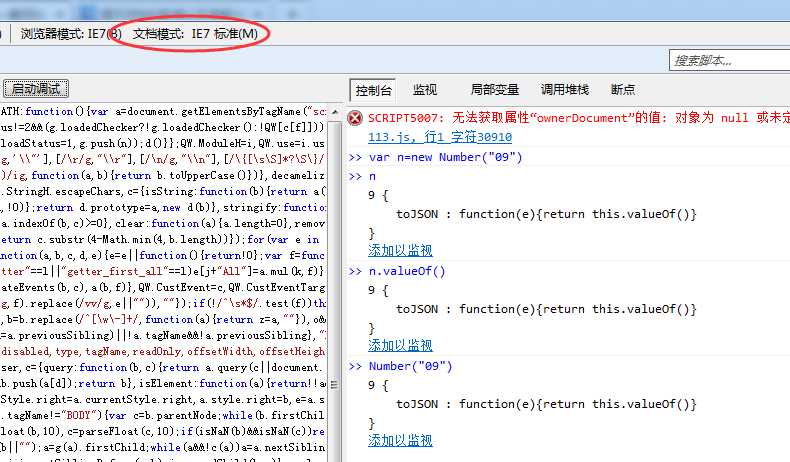Select the 断点 tab
Image resolution: width=790 pixels, height=462 pixels.
(x=623, y=90)
